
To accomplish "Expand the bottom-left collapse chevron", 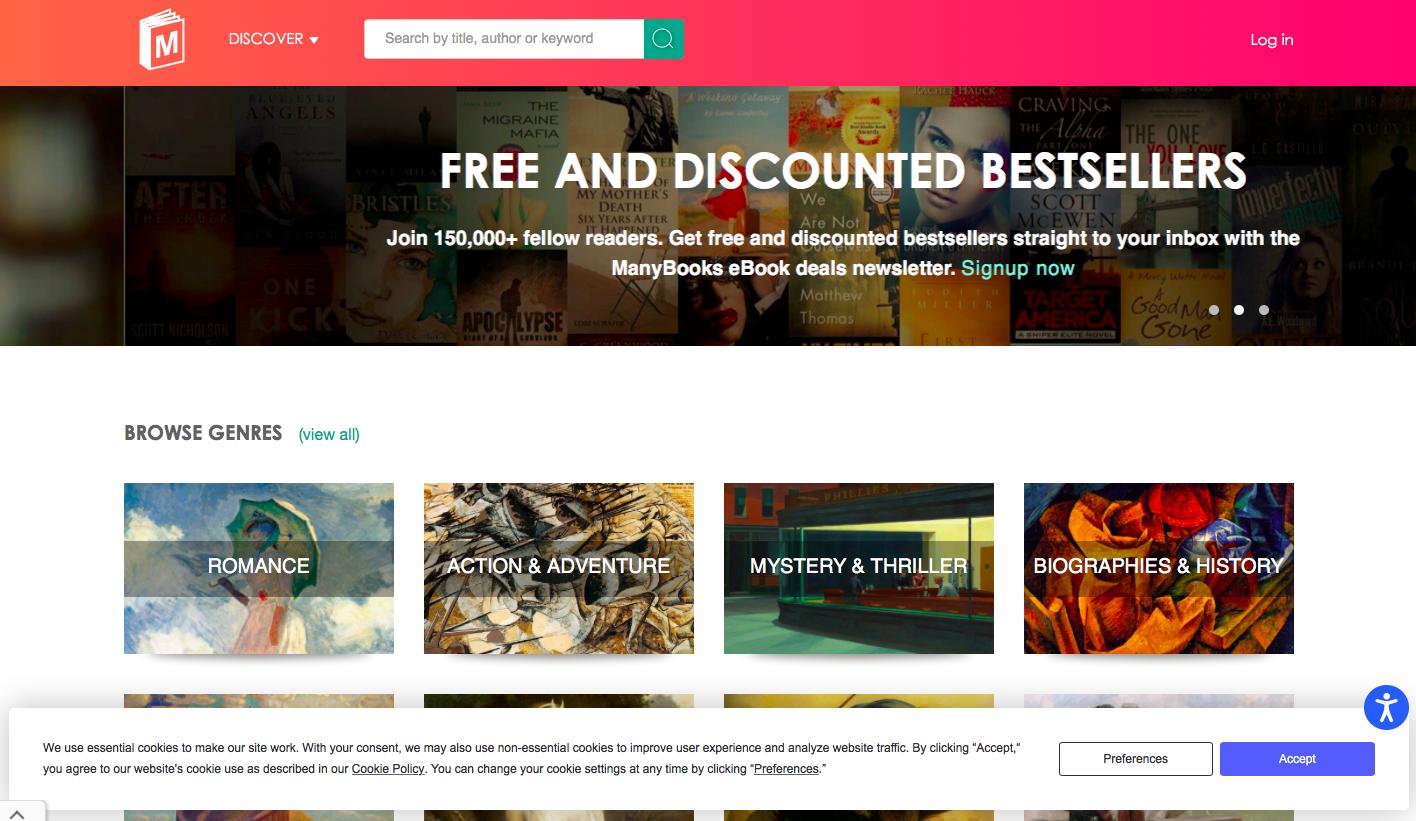I will (17, 813).
